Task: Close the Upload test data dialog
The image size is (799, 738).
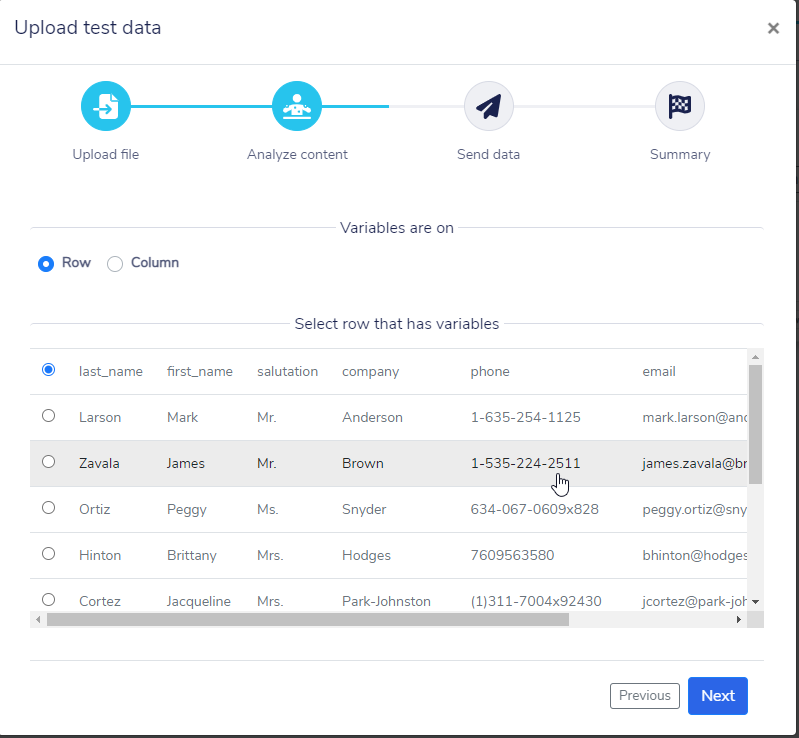Action: click(773, 28)
